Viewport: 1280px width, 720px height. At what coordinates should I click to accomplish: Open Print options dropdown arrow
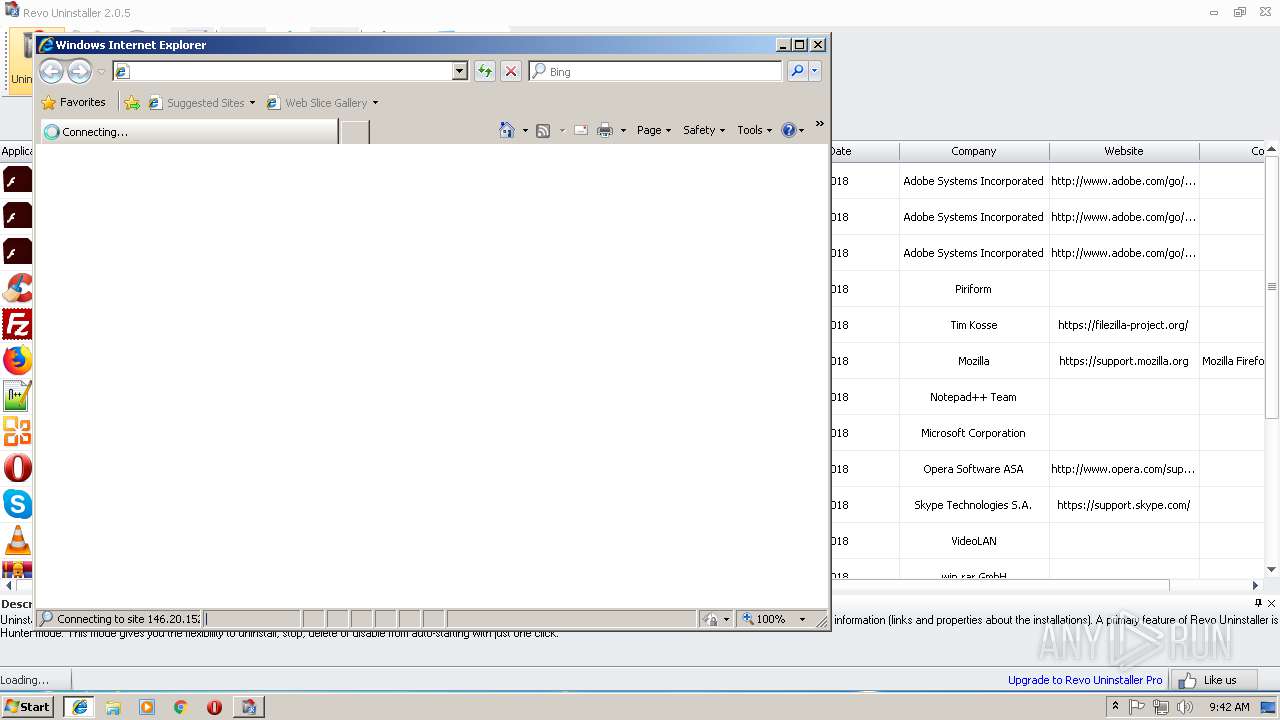pos(623,131)
